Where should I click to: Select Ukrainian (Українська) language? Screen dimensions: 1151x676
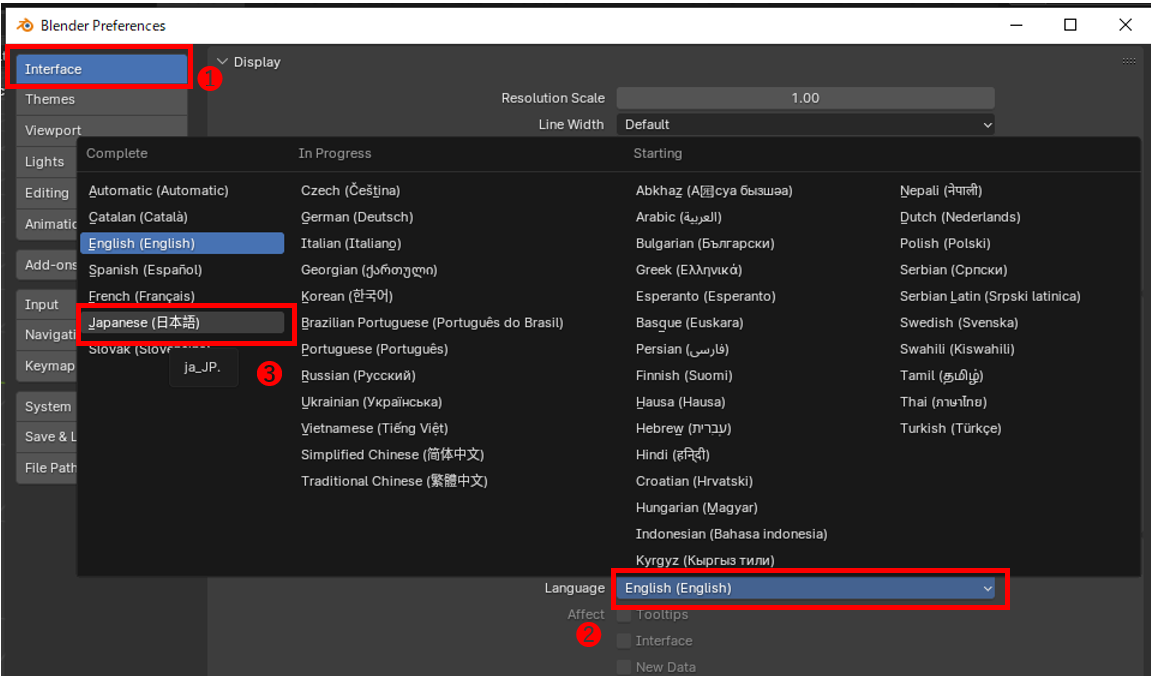pos(371,401)
